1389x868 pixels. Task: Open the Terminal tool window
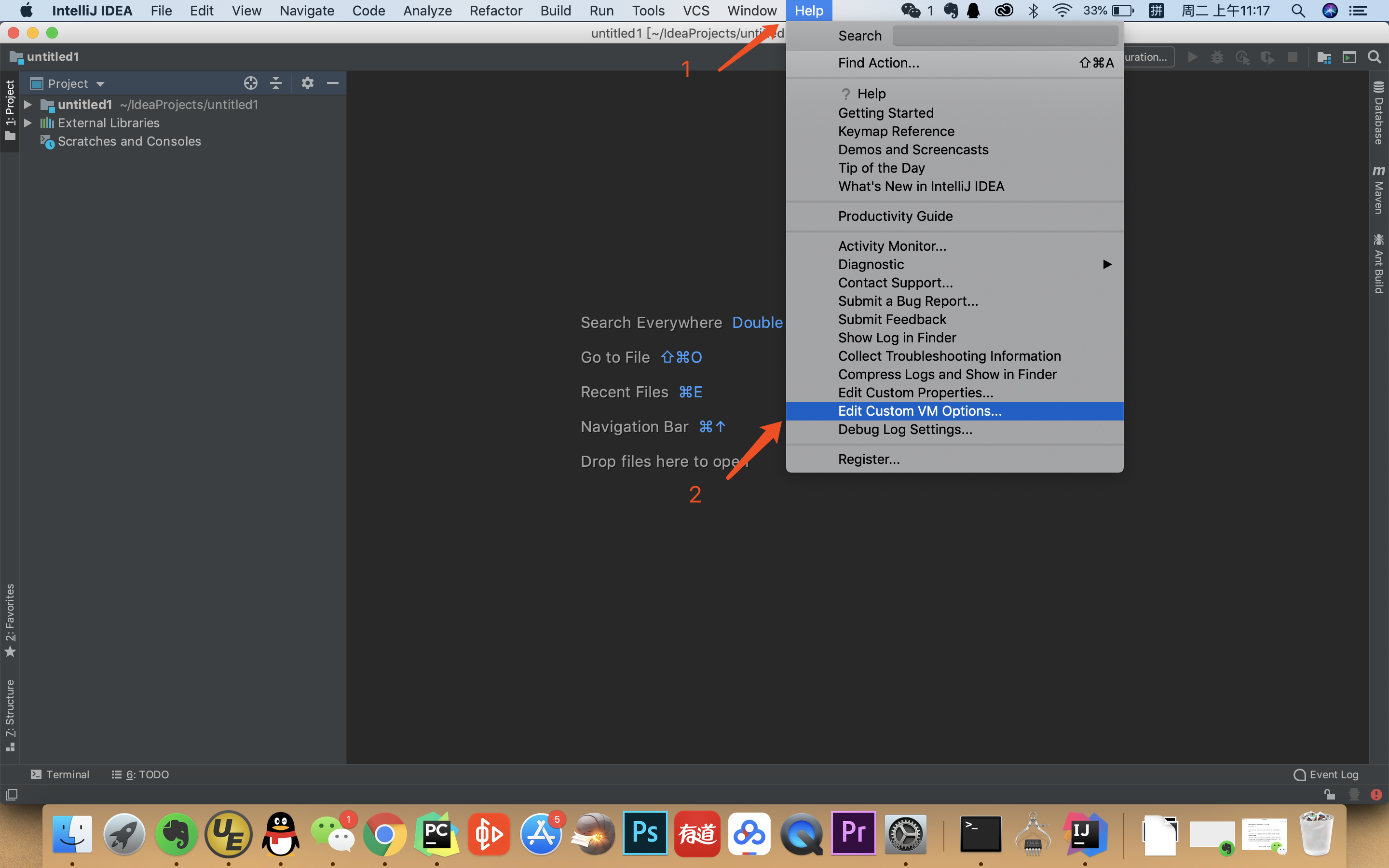(60, 774)
